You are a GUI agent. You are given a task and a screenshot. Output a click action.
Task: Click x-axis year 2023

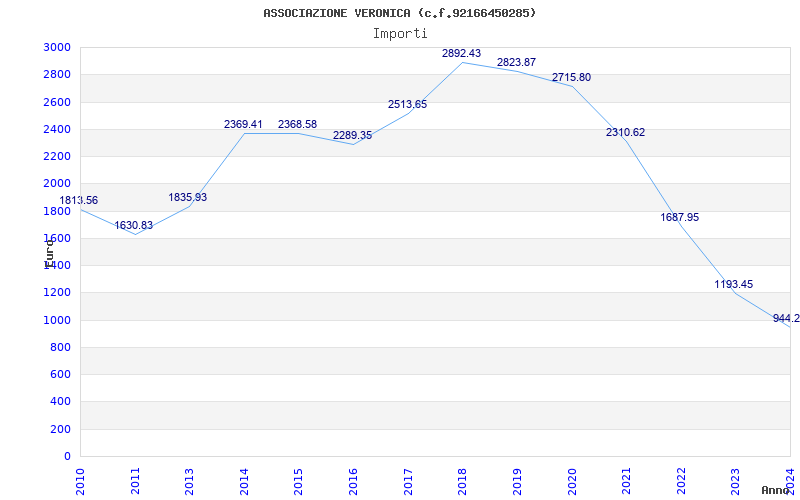pos(736,482)
